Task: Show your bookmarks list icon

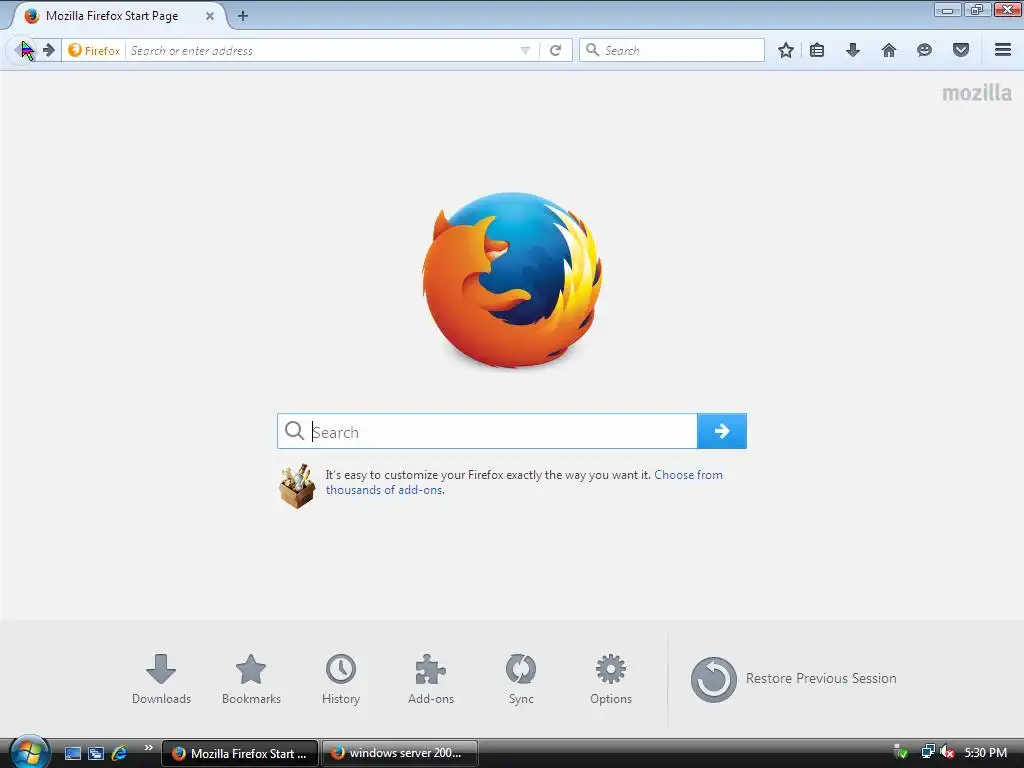Action: click(817, 50)
